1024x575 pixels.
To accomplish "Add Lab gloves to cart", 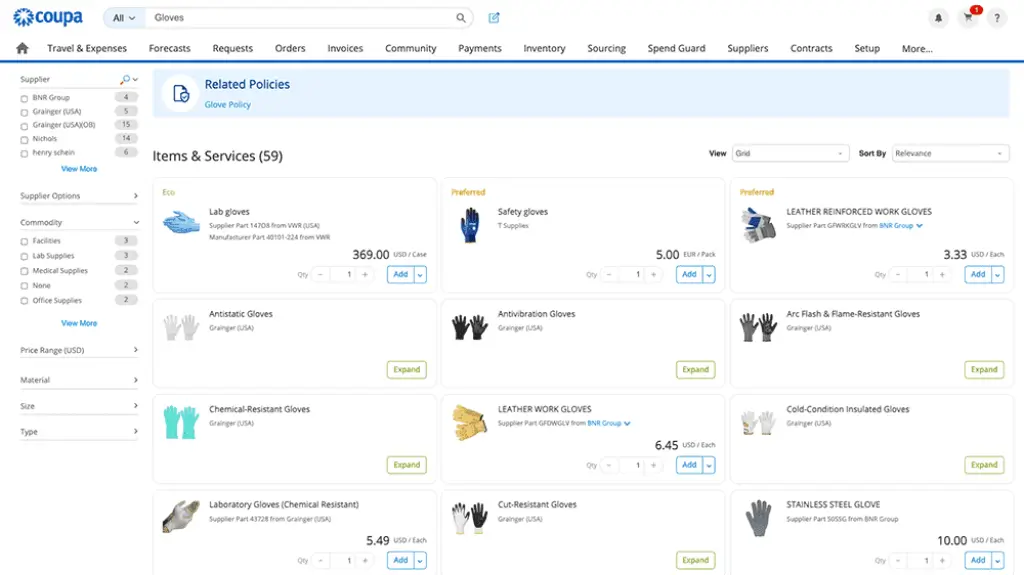I will click(x=400, y=274).
